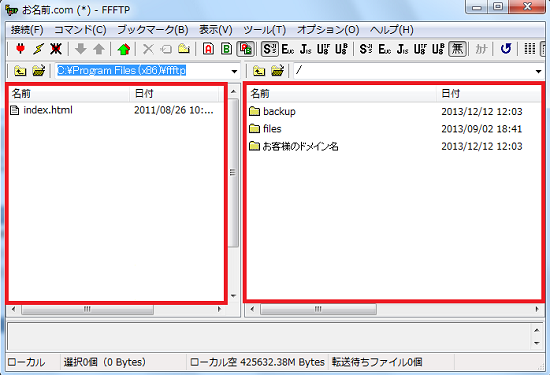Viewport: 550px width, 375px height.
Task: Choose the EUC icon in the first kanji code group
Action: coord(288,49)
